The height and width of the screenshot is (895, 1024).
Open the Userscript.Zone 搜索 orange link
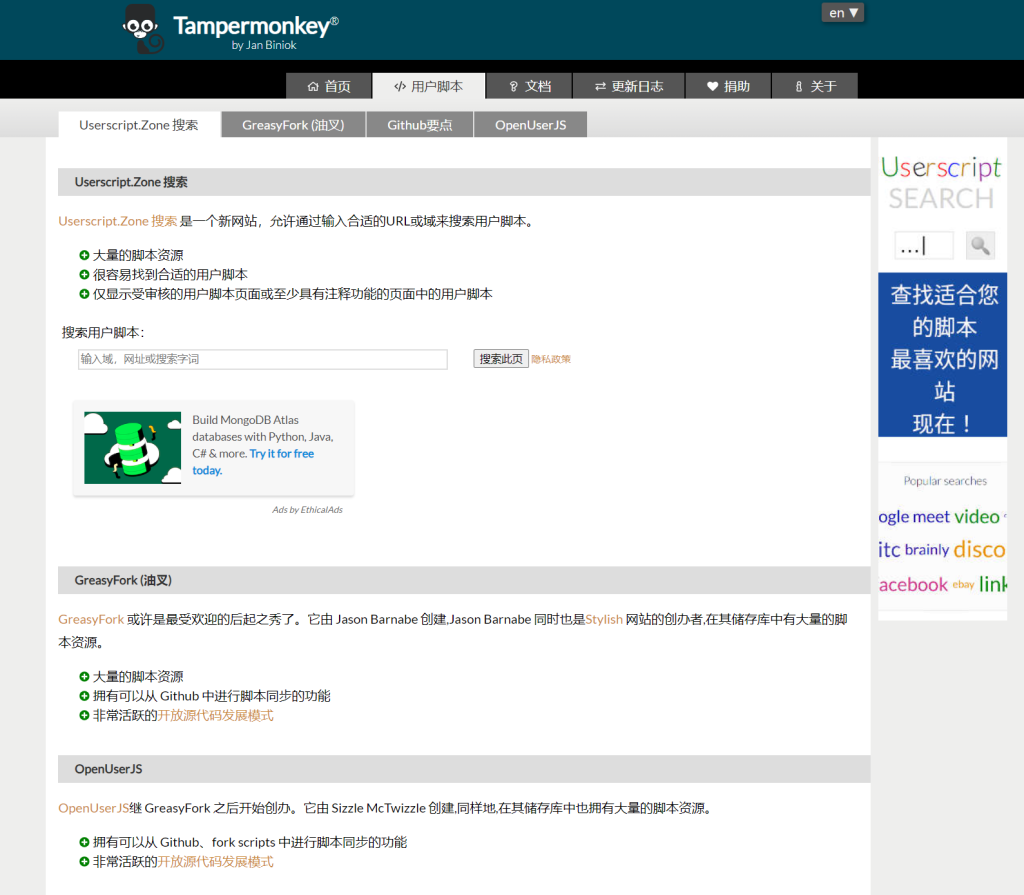click(x=117, y=221)
